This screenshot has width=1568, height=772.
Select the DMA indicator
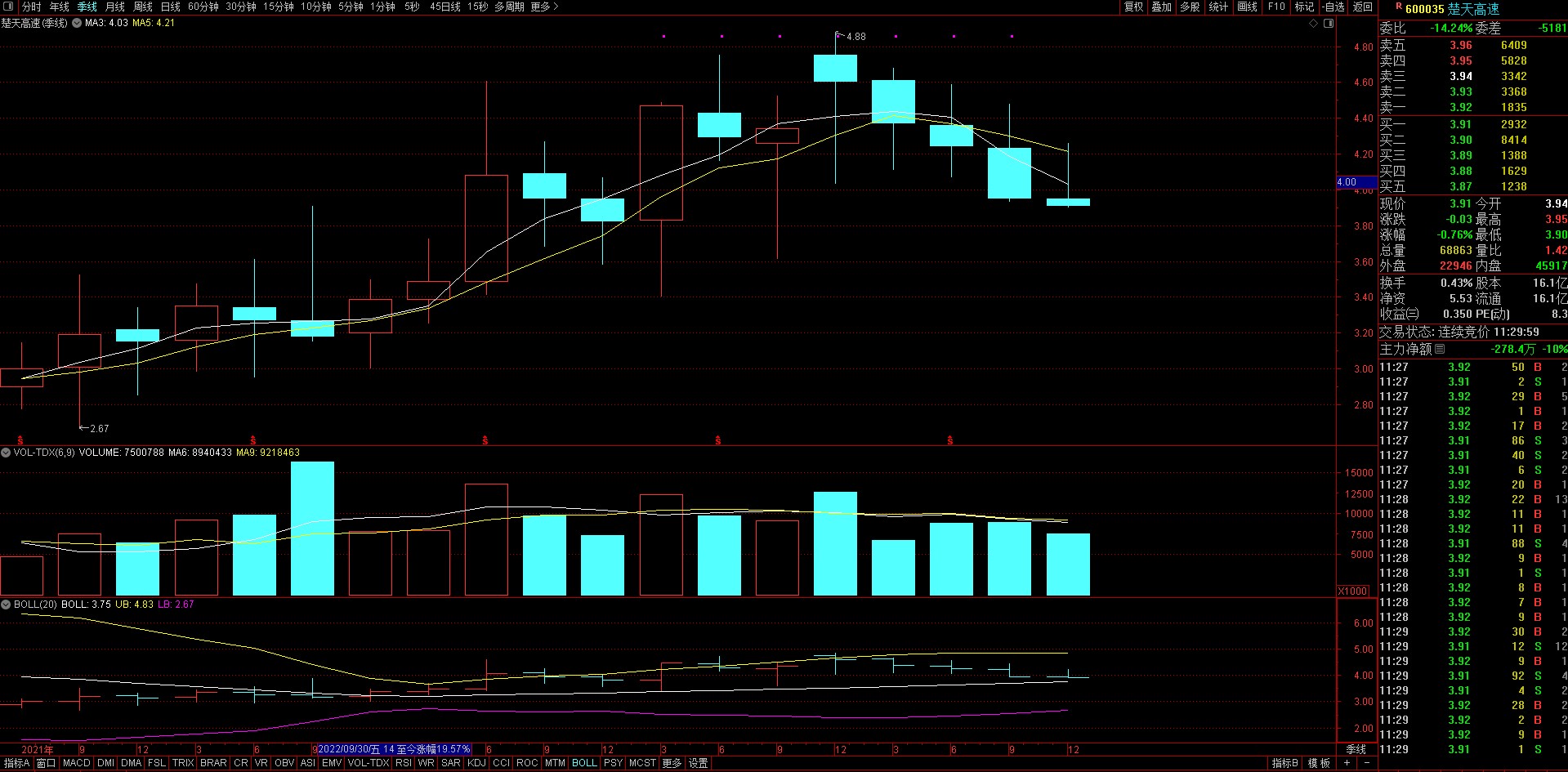tap(131, 763)
